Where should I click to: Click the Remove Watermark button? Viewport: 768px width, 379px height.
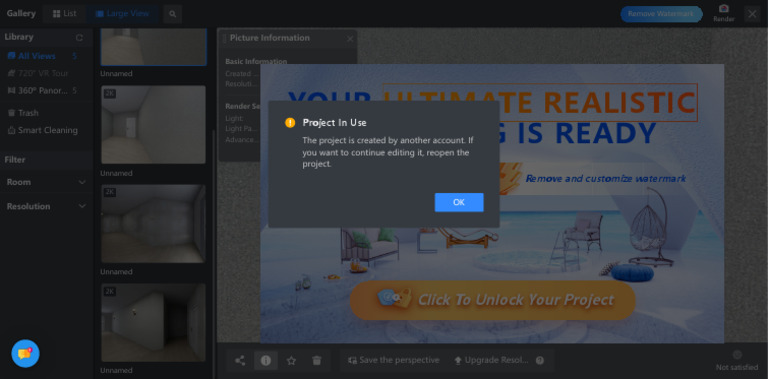coord(661,14)
